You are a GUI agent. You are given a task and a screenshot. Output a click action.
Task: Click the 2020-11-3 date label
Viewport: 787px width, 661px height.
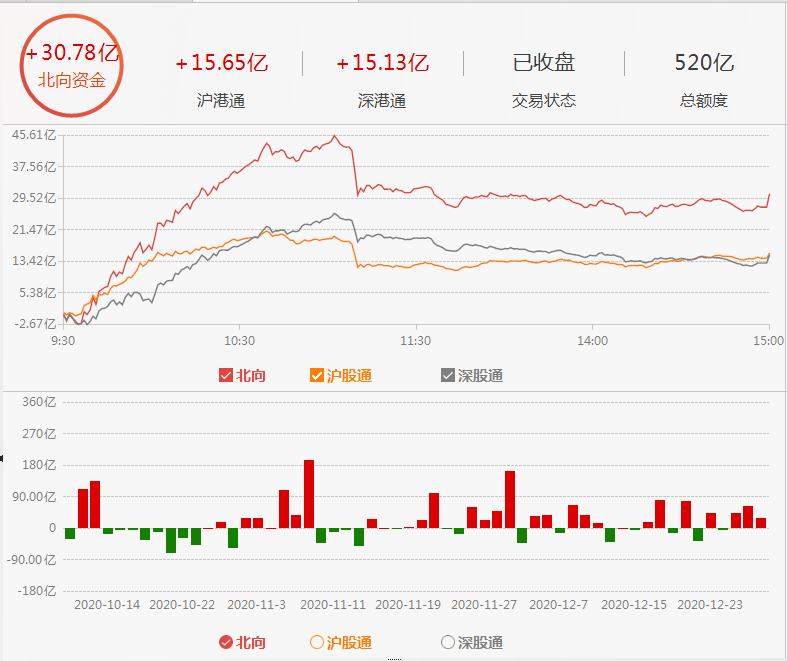(x=256, y=605)
